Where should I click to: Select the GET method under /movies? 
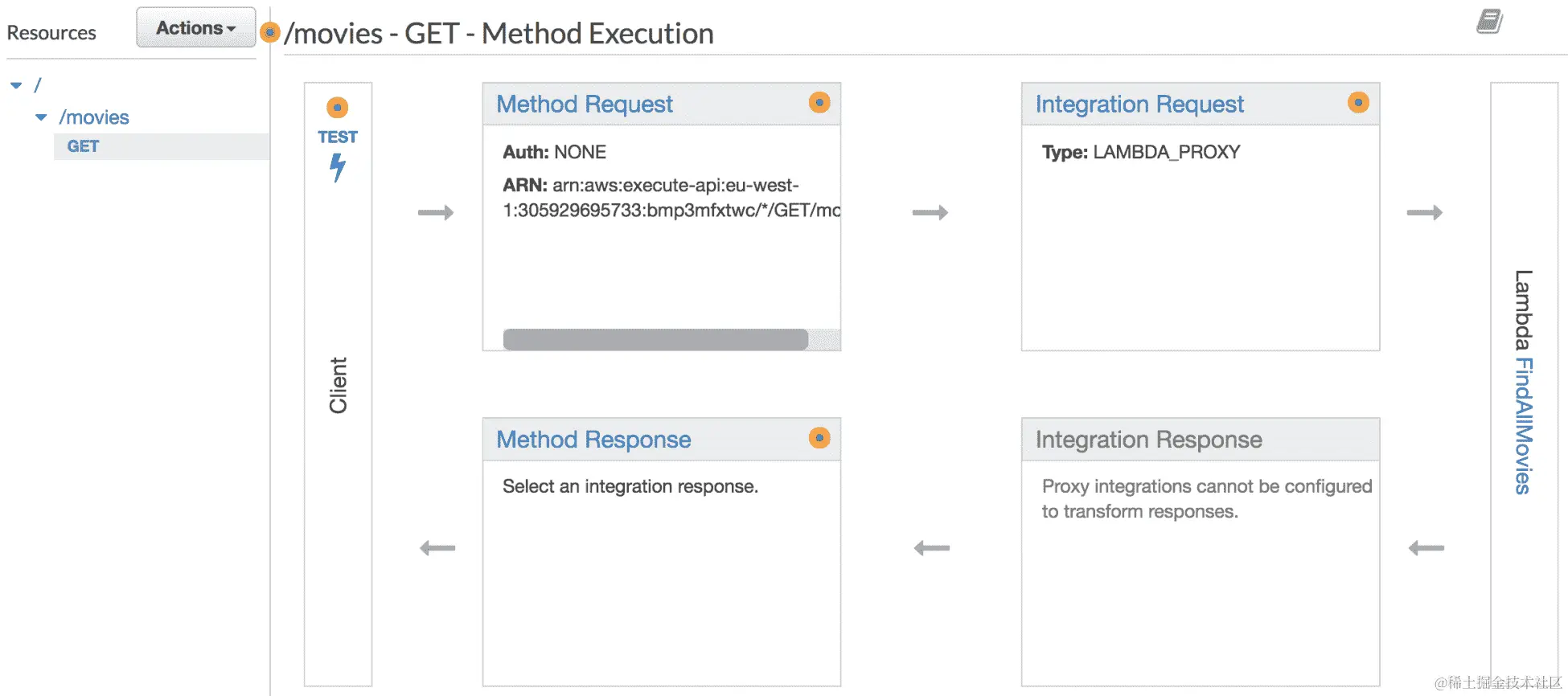point(83,146)
